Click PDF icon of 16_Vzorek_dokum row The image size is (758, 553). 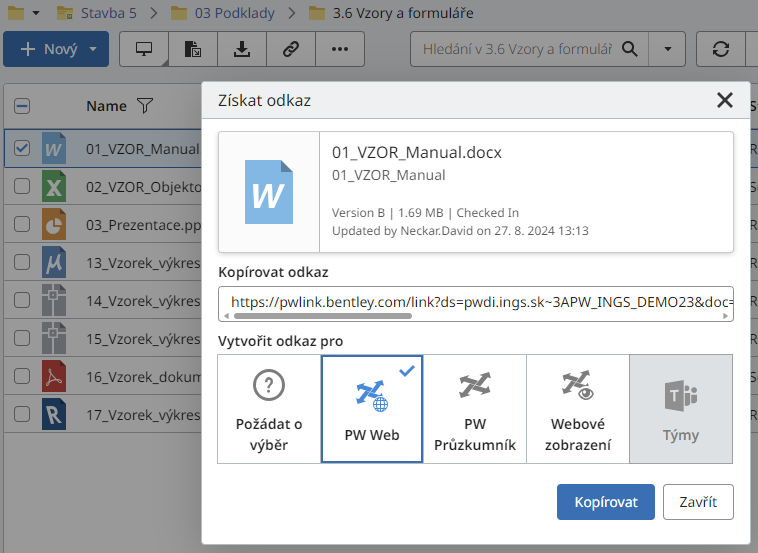(x=54, y=376)
